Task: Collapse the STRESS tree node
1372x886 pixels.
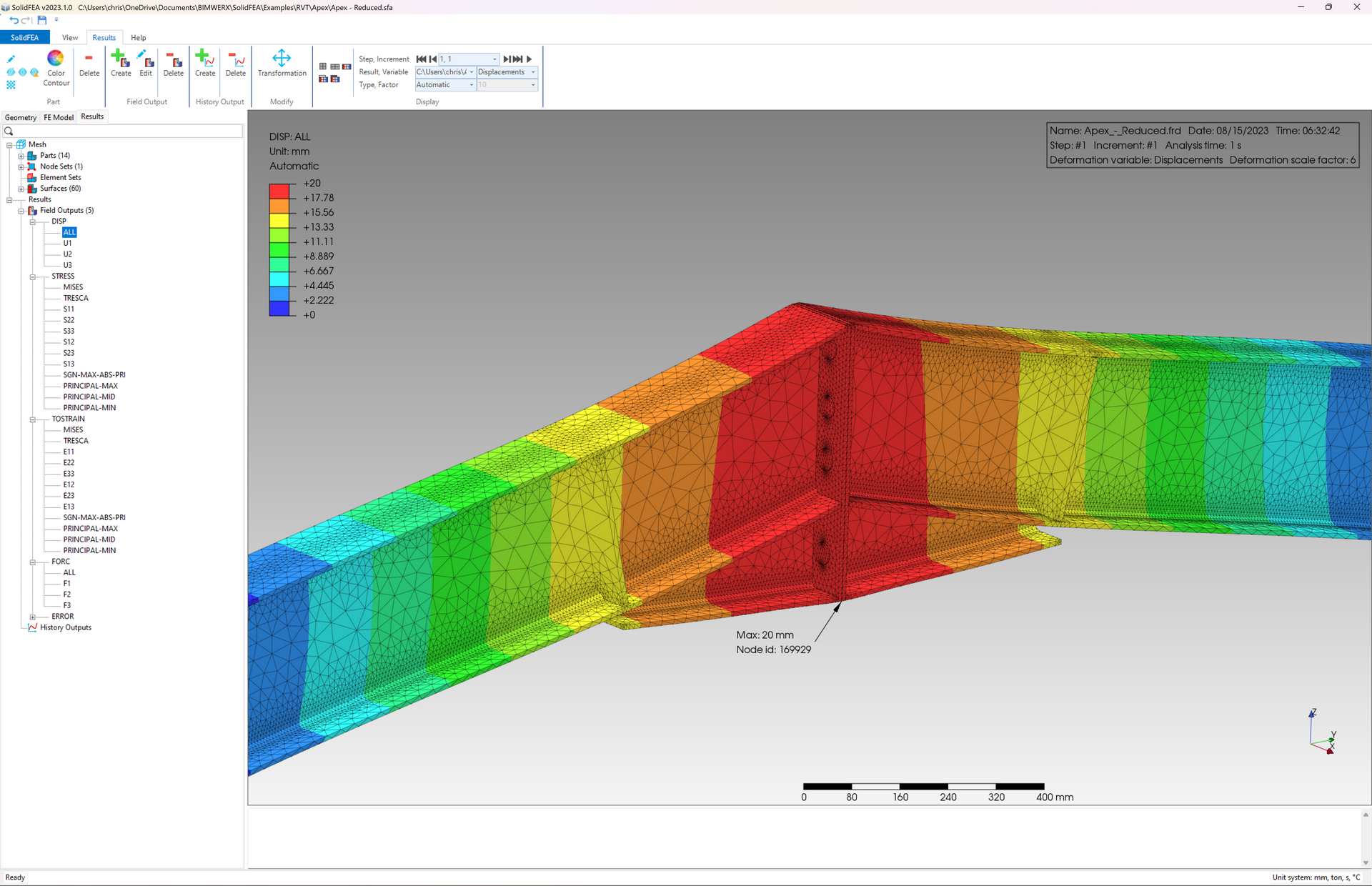Action: click(33, 277)
